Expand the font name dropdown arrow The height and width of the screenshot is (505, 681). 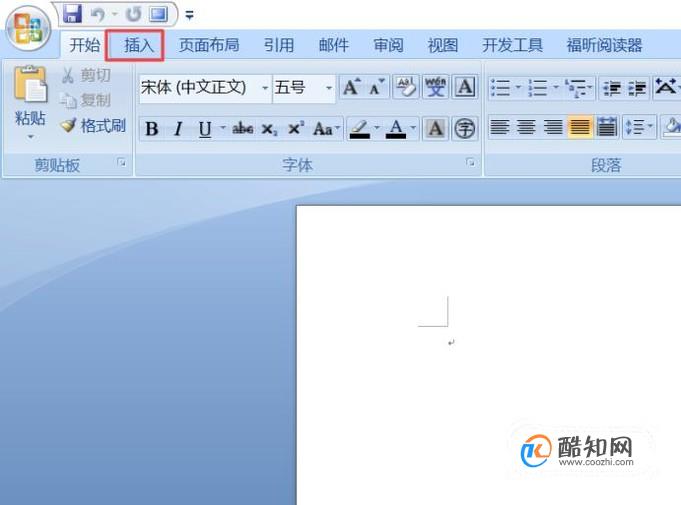point(265,88)
